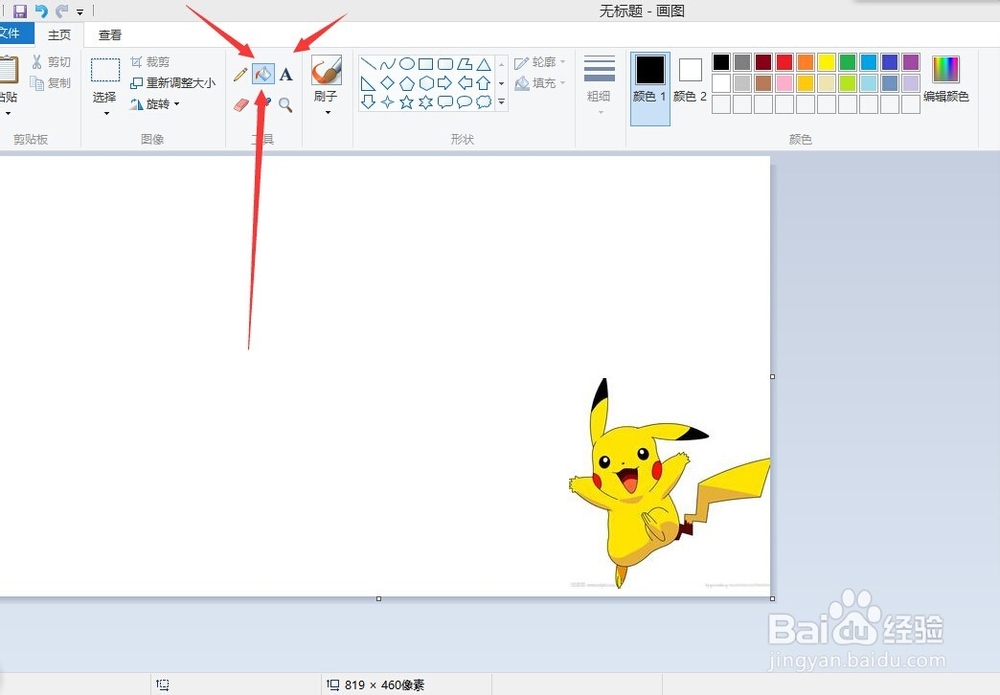1000x695 pixels.
Task: Select the oval callout shape
Action: coord(465,102)
